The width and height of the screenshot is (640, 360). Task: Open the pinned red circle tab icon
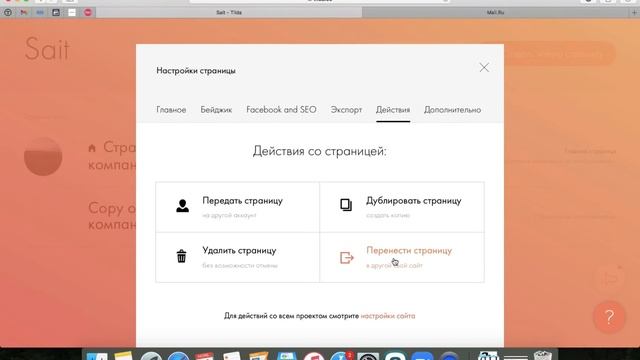point(88,13)
